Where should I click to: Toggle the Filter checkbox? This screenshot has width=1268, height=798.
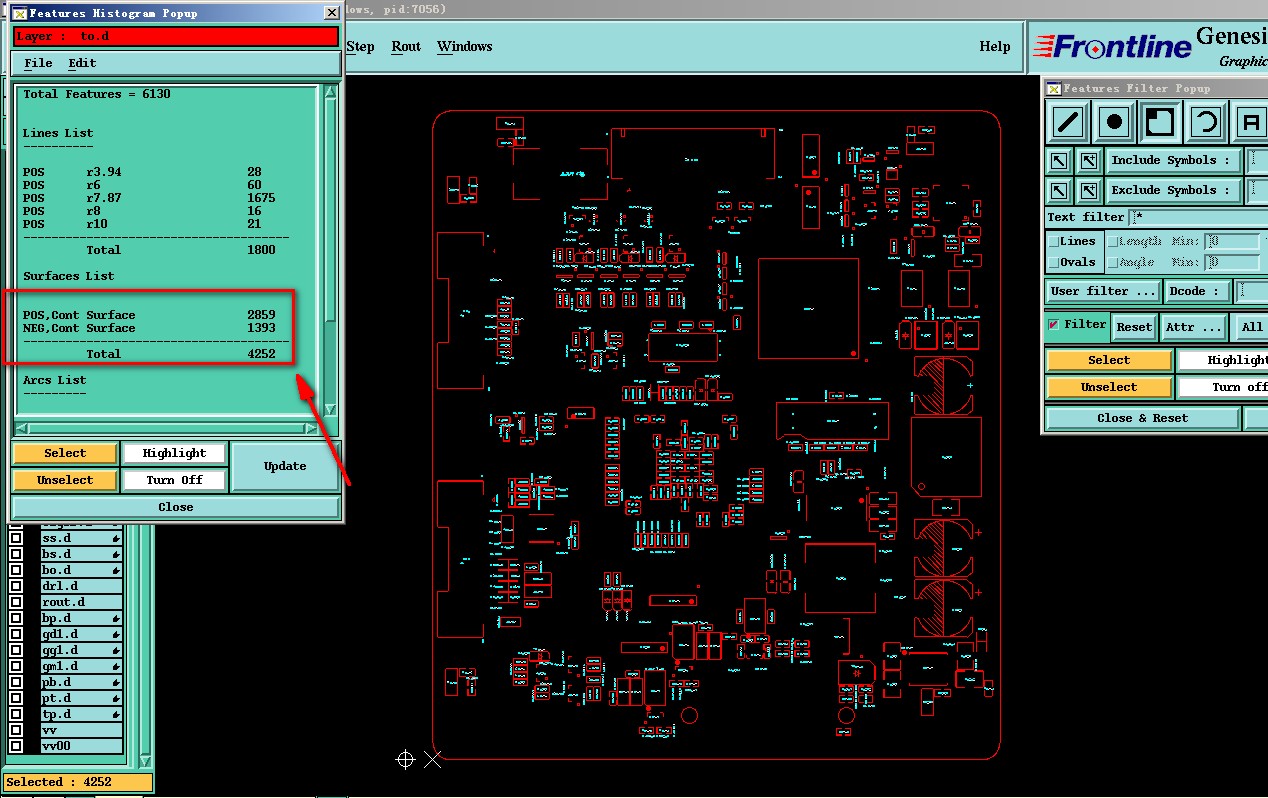pos(1053,324)
